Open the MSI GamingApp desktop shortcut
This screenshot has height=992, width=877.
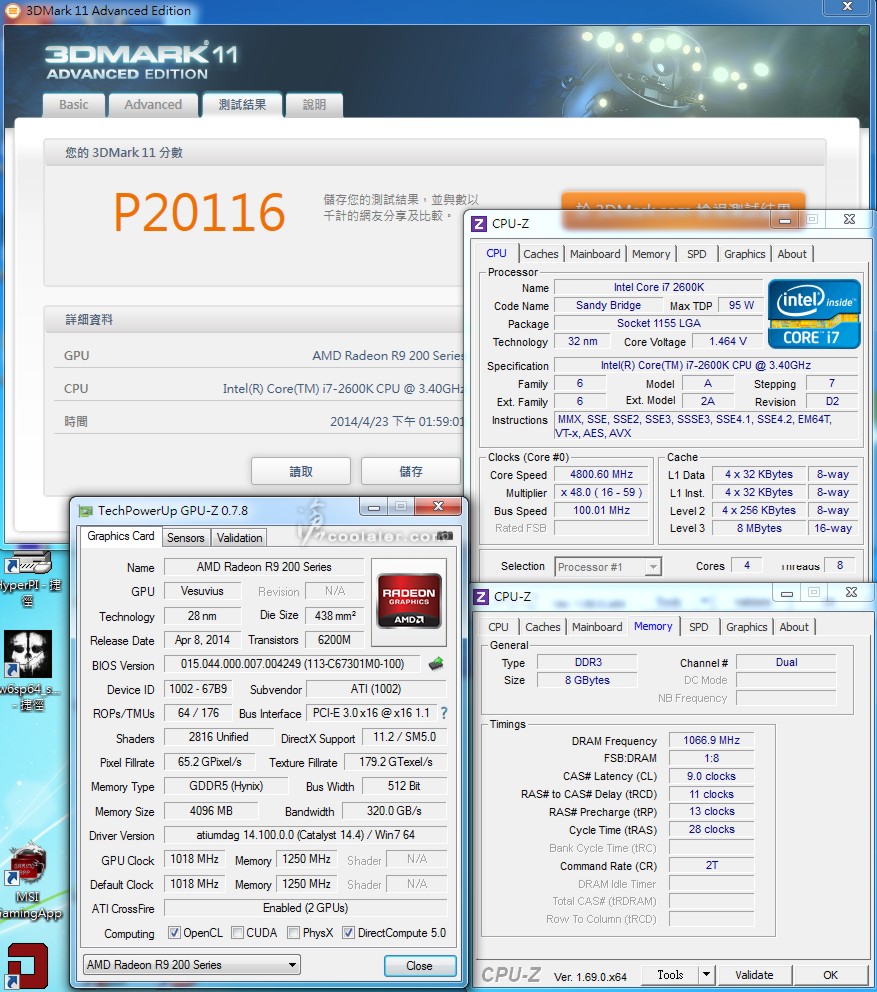point(28,881)
